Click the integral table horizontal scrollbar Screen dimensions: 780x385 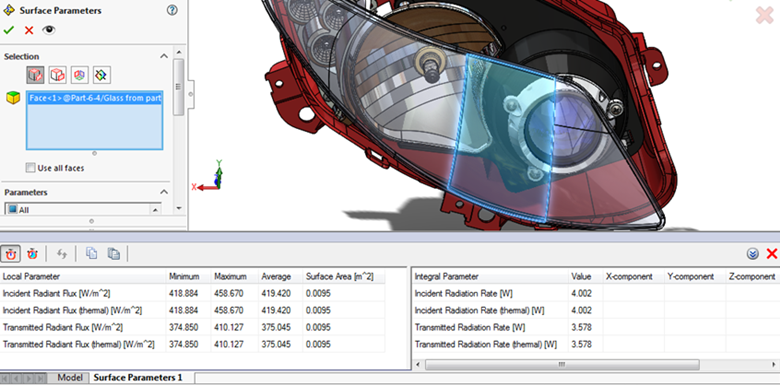[x=562, y=365]
